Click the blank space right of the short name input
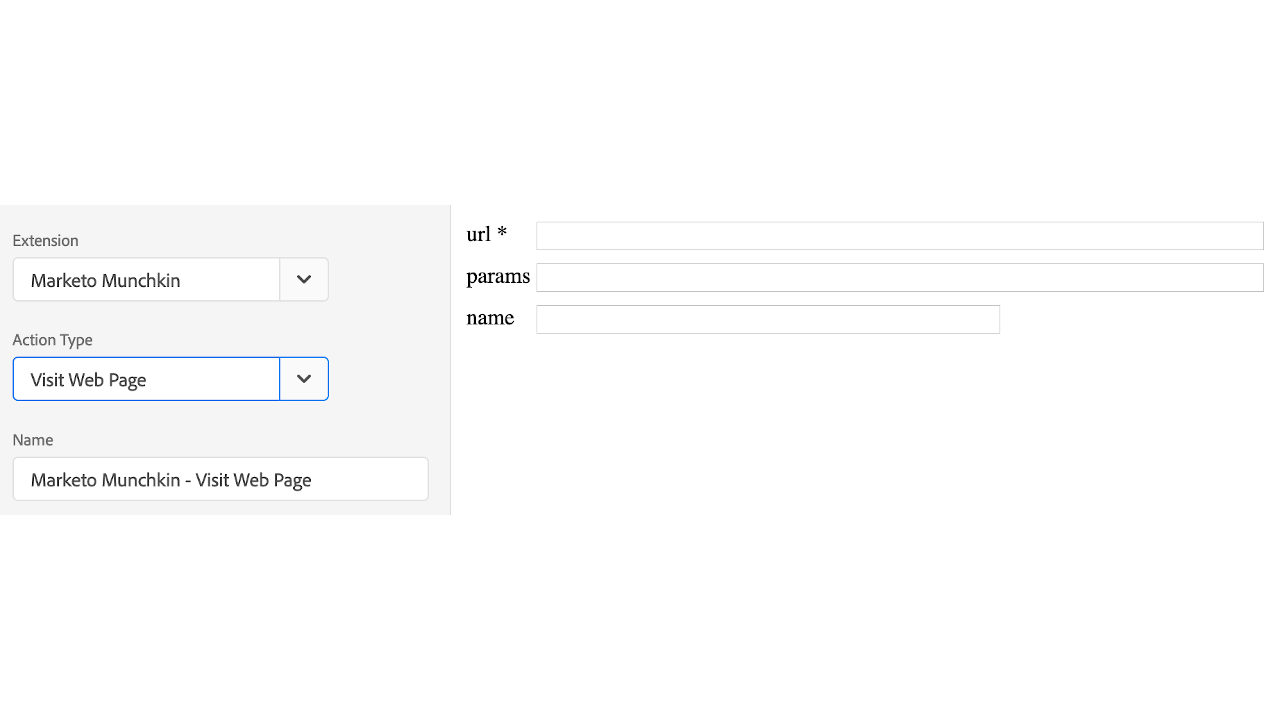This screenshot has width=1280, height=720. (1130, 320)
